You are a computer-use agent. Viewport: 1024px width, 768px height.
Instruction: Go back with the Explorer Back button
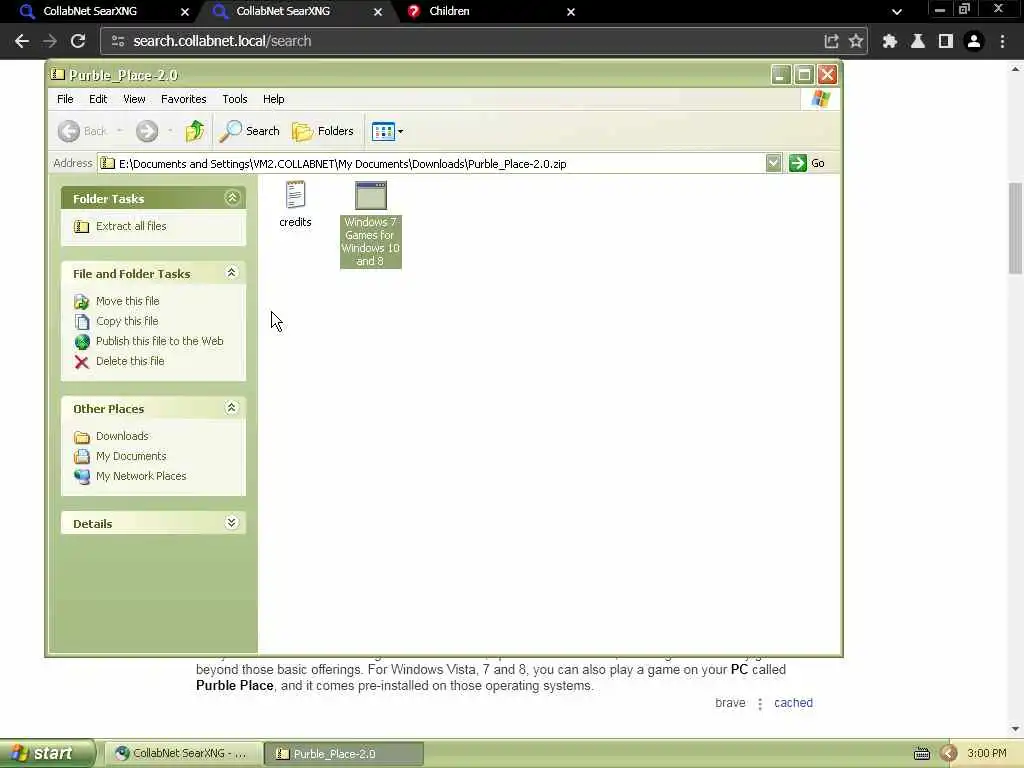pos(82,131)
